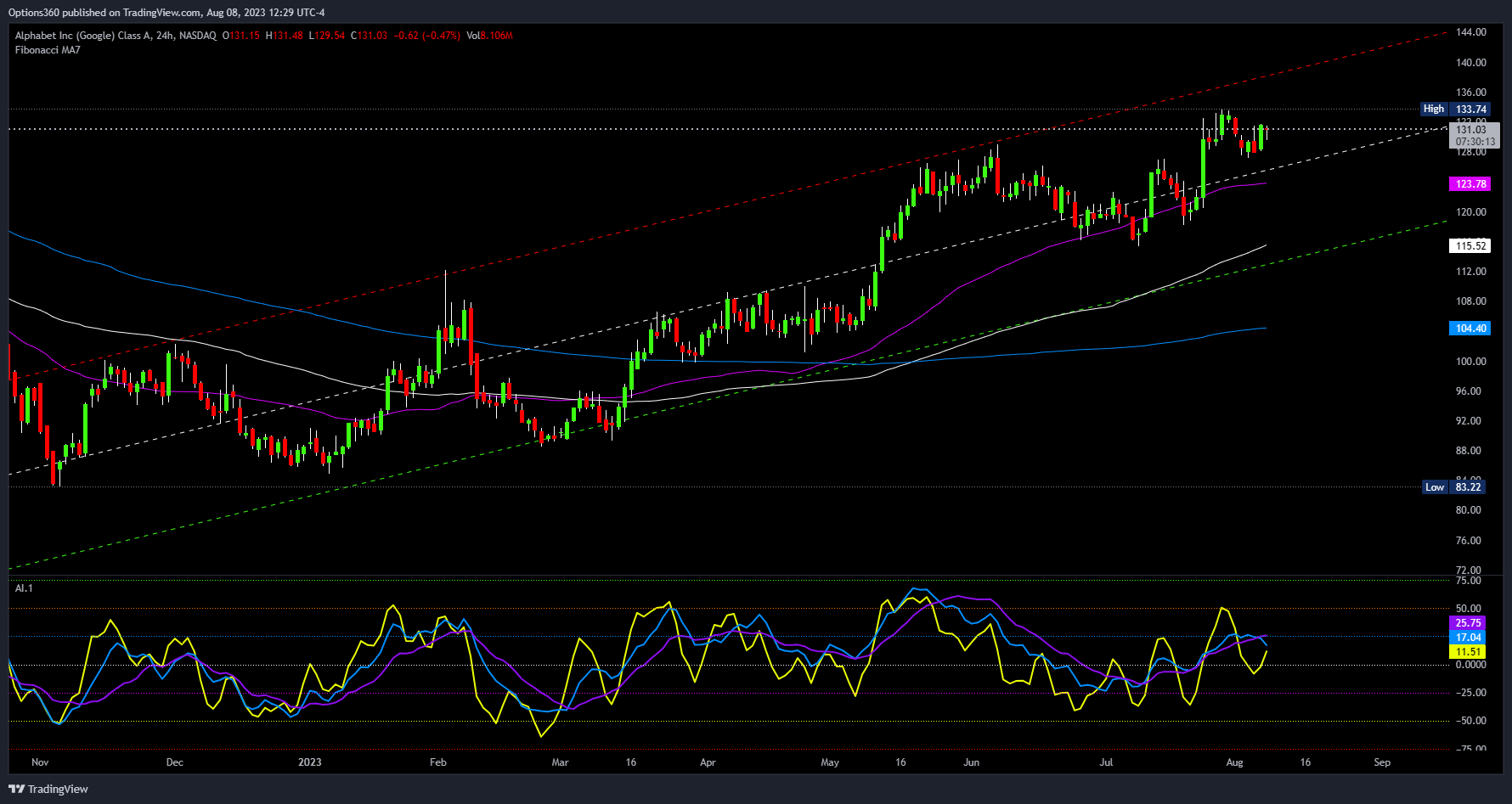Screen dimensions: 1512x804
Task: Click the AI.1 oscillator pane label
Action: pyautogui.click(x=24, y=588)
